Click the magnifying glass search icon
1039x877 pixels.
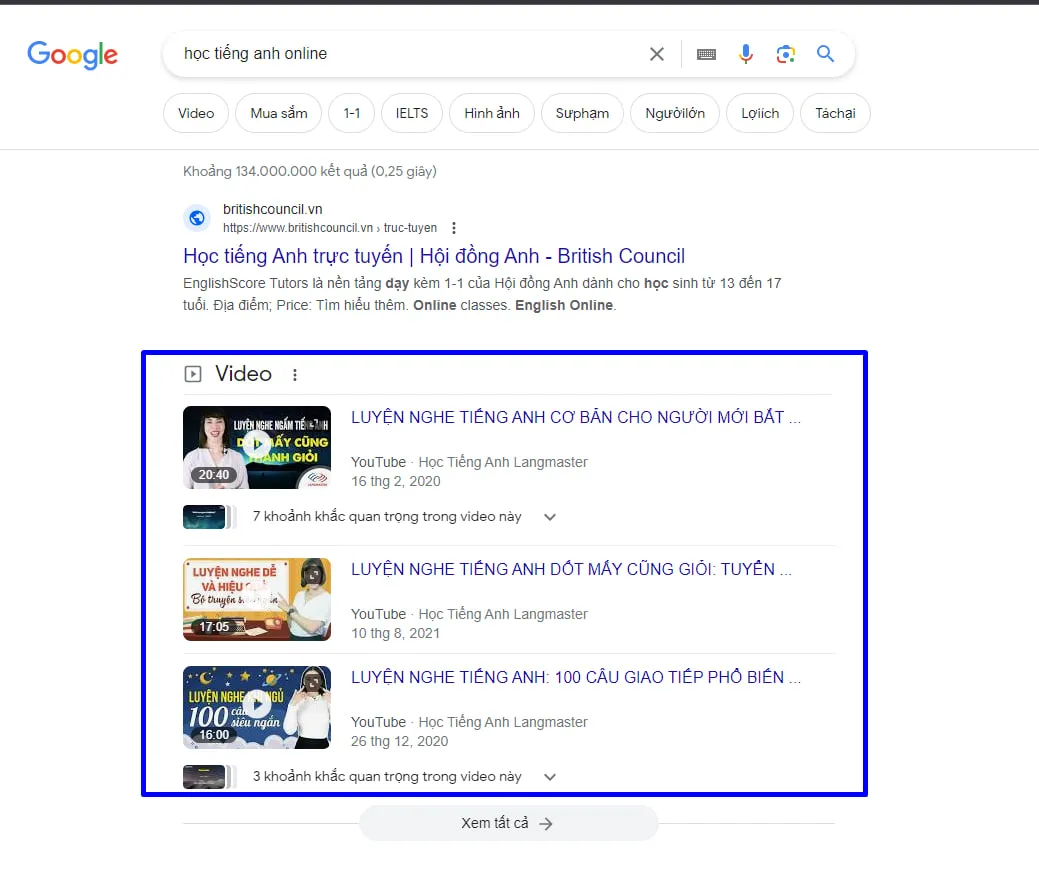click(x=825, y=54)
